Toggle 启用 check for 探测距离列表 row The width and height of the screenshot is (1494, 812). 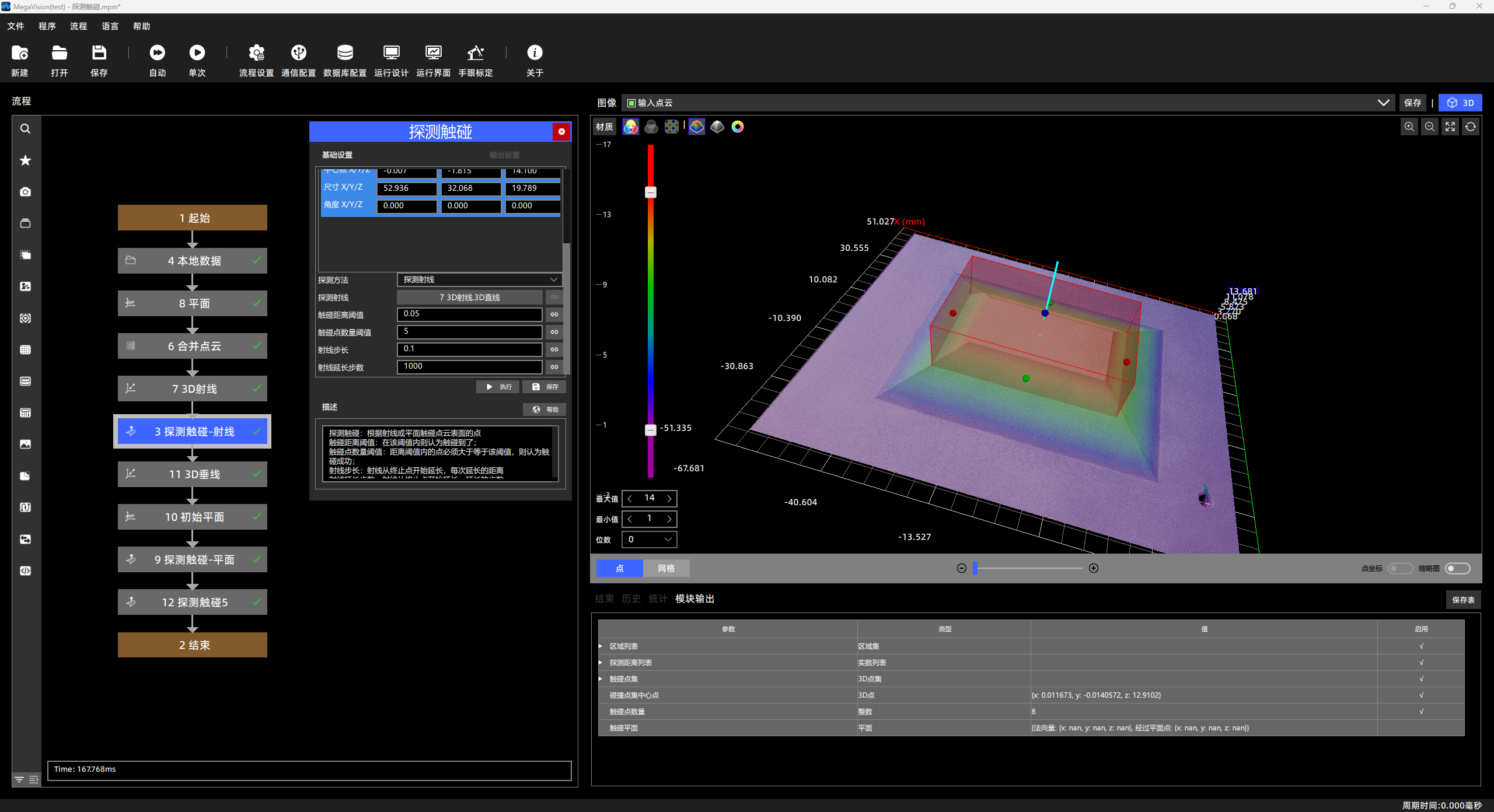click(1421, 663)
